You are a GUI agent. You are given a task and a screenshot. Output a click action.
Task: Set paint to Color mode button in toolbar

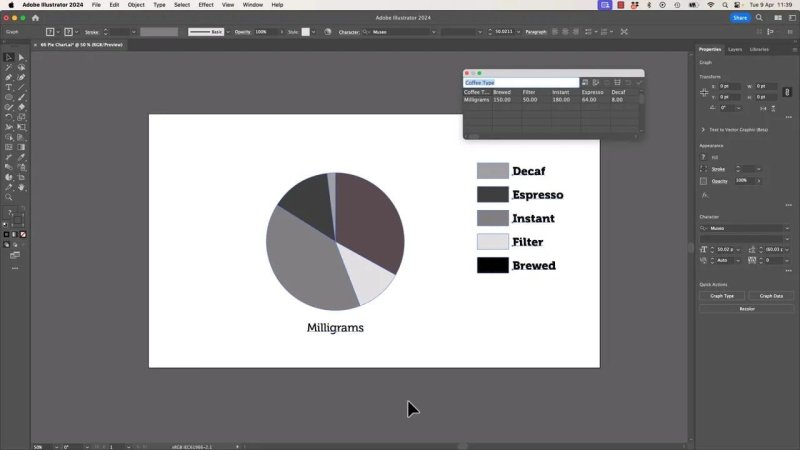pos(7,234)
